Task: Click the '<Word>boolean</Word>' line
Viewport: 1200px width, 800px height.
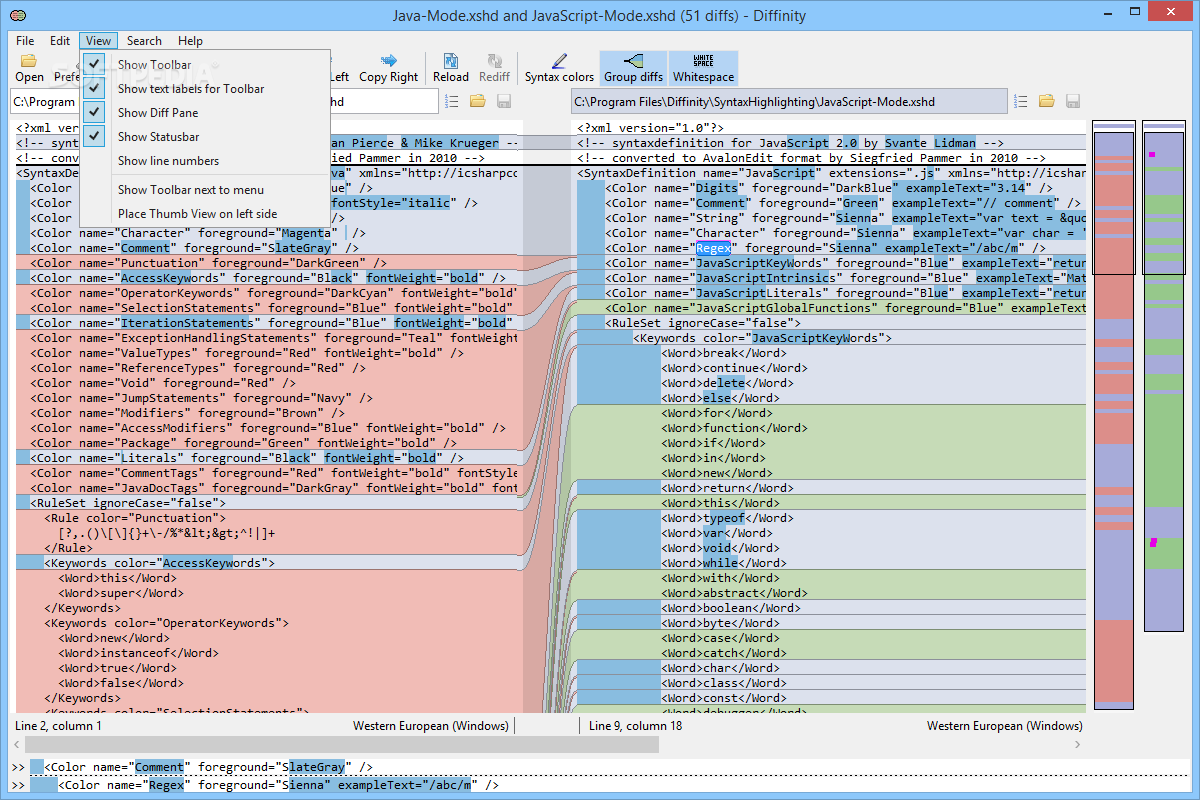Action: click(x=730, y=608)
